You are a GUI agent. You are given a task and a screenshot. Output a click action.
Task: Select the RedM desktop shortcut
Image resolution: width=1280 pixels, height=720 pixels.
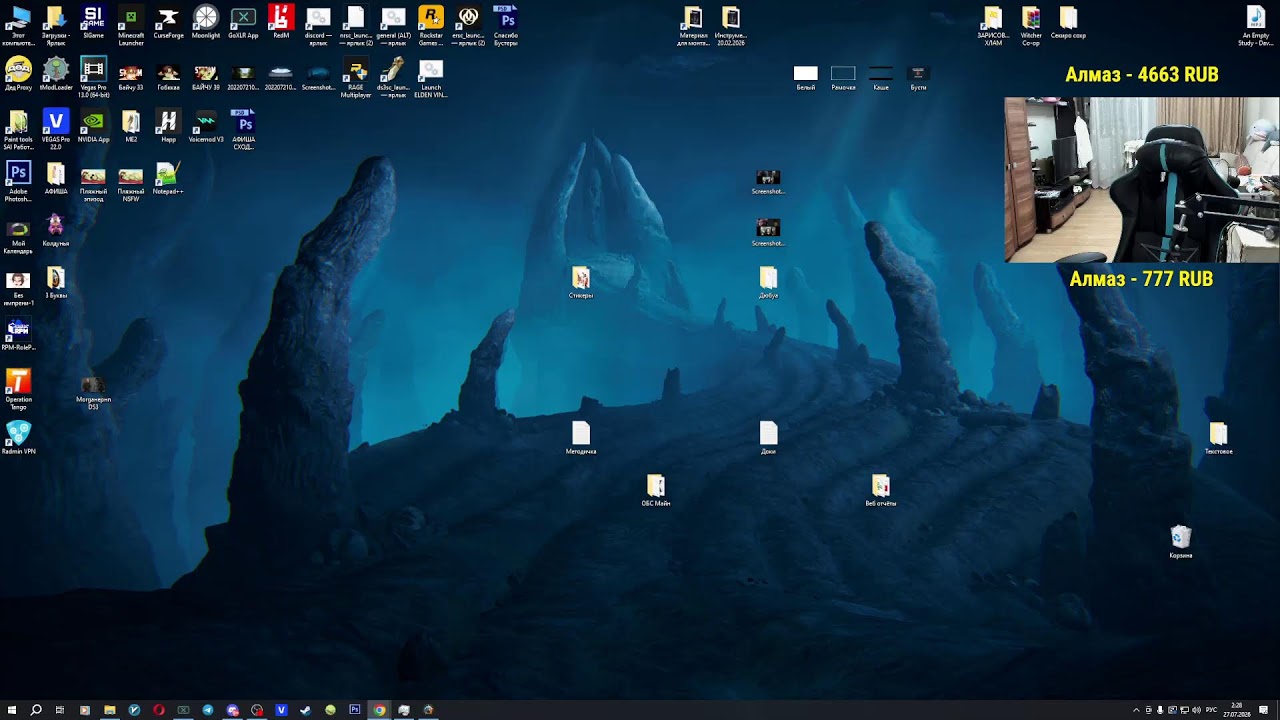click(281, 23)
